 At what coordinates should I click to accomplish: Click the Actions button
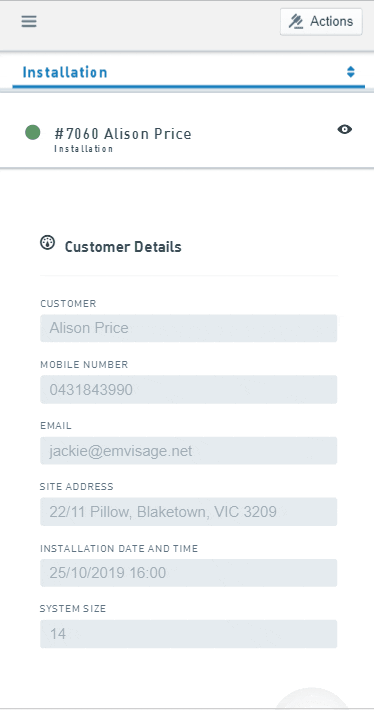point(321,21)
